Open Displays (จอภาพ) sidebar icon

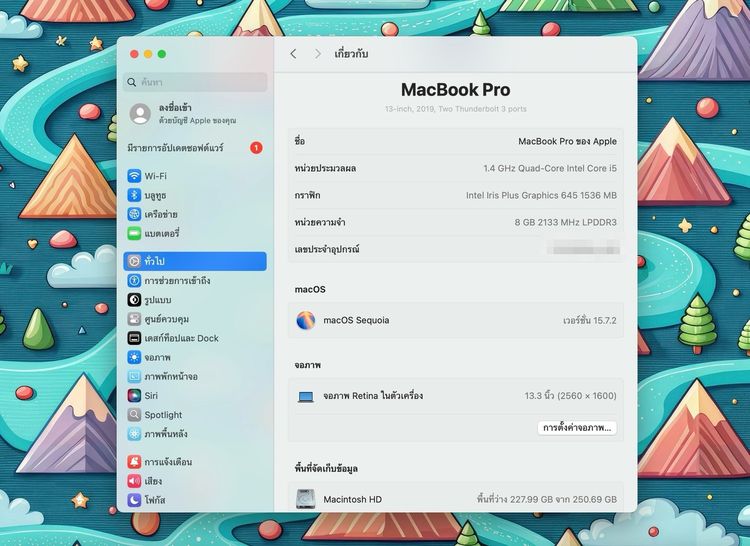pos(134,357)
